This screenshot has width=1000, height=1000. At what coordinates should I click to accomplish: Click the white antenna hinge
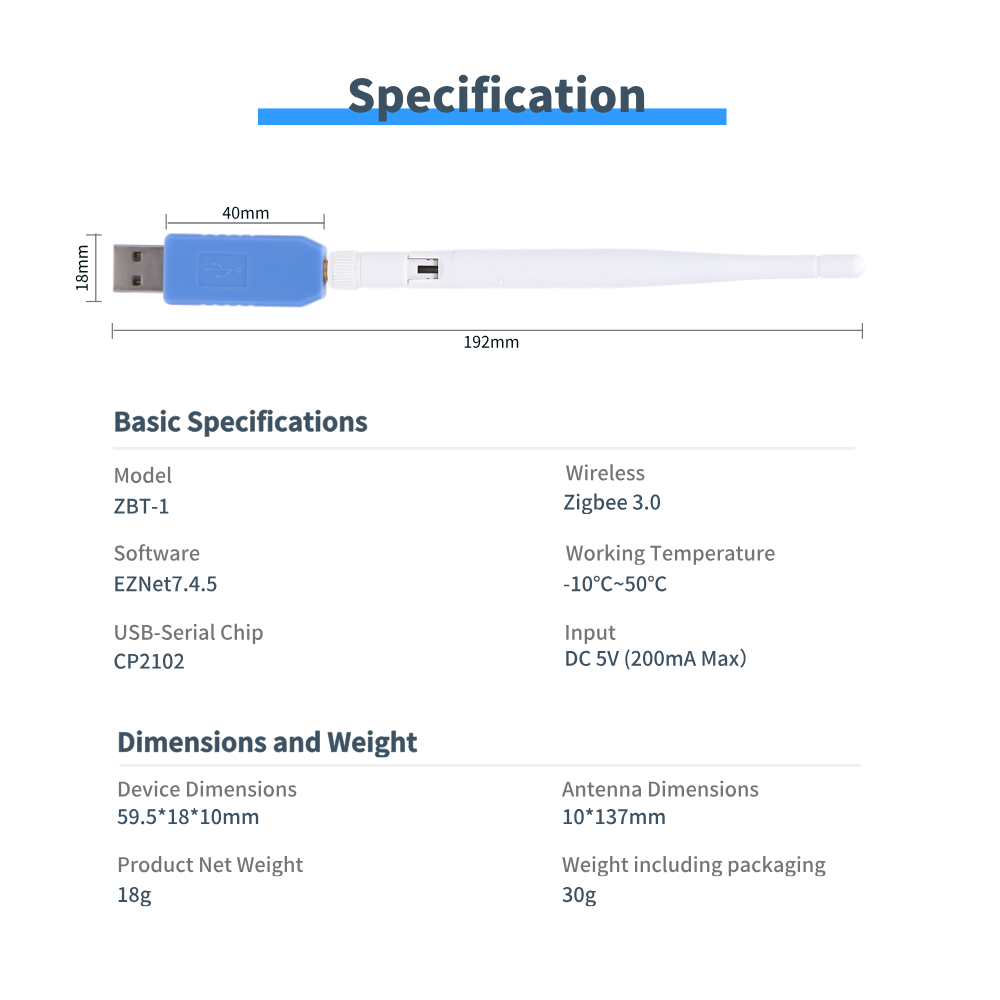coord(424,270)
